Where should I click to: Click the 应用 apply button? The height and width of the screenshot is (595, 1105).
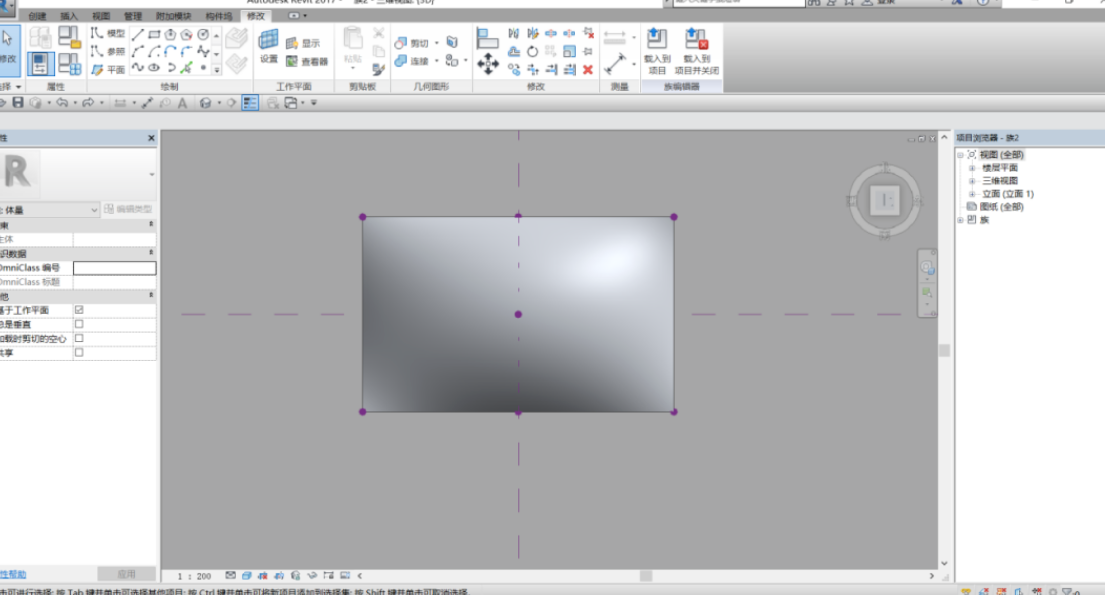[127, 574]
